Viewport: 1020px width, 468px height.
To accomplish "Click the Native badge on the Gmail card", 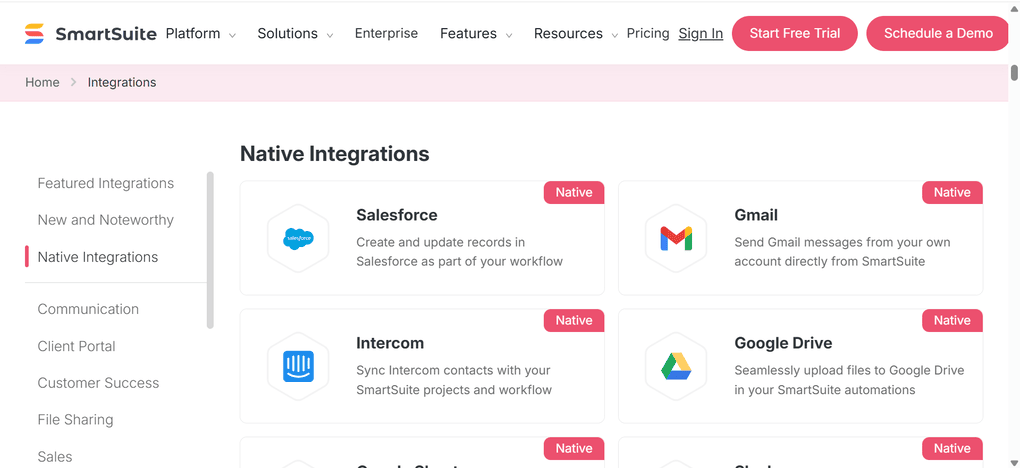I will coord(952,193).
